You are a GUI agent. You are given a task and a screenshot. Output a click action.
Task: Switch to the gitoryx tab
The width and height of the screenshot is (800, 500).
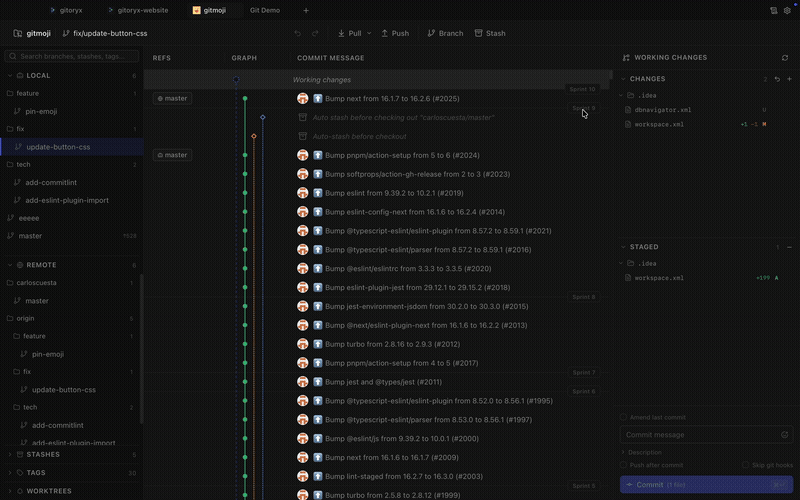tap(66, 10)
